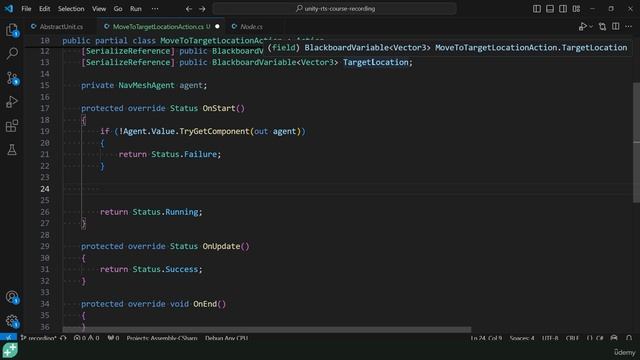Change encoding via UTF-8 status item

pyautogui.click(x=550, y=338)
